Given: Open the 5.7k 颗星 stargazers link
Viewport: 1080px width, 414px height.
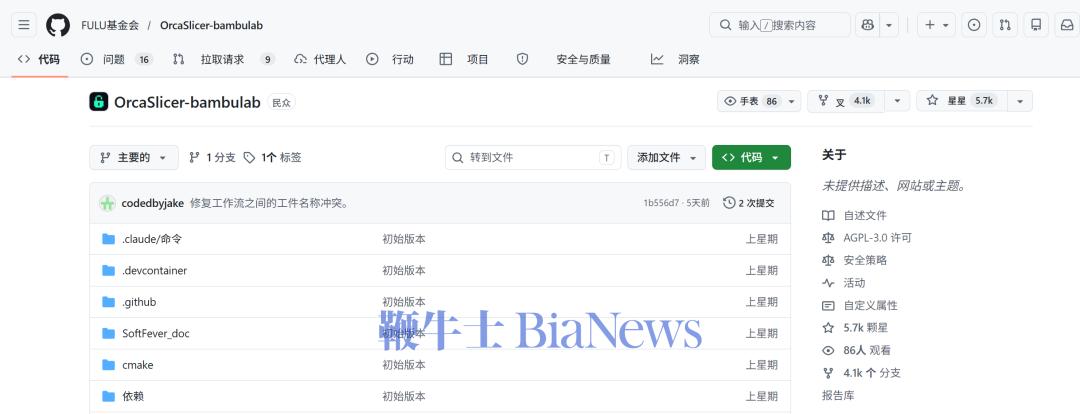Looking at the screenshot, I should point(867,328).
